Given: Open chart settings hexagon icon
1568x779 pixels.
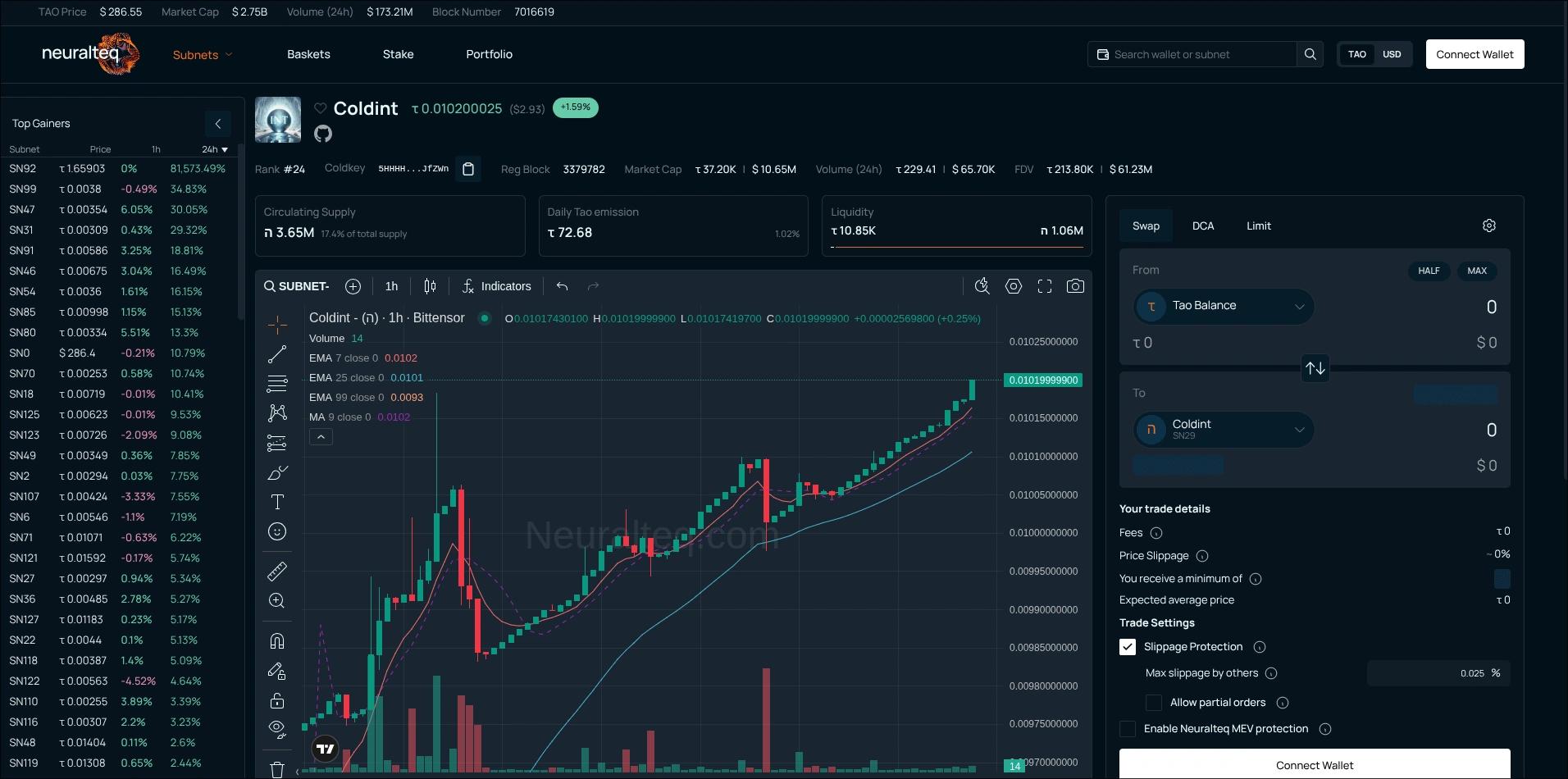Looking at the screenshot, I should click(x=1014, y=286).
